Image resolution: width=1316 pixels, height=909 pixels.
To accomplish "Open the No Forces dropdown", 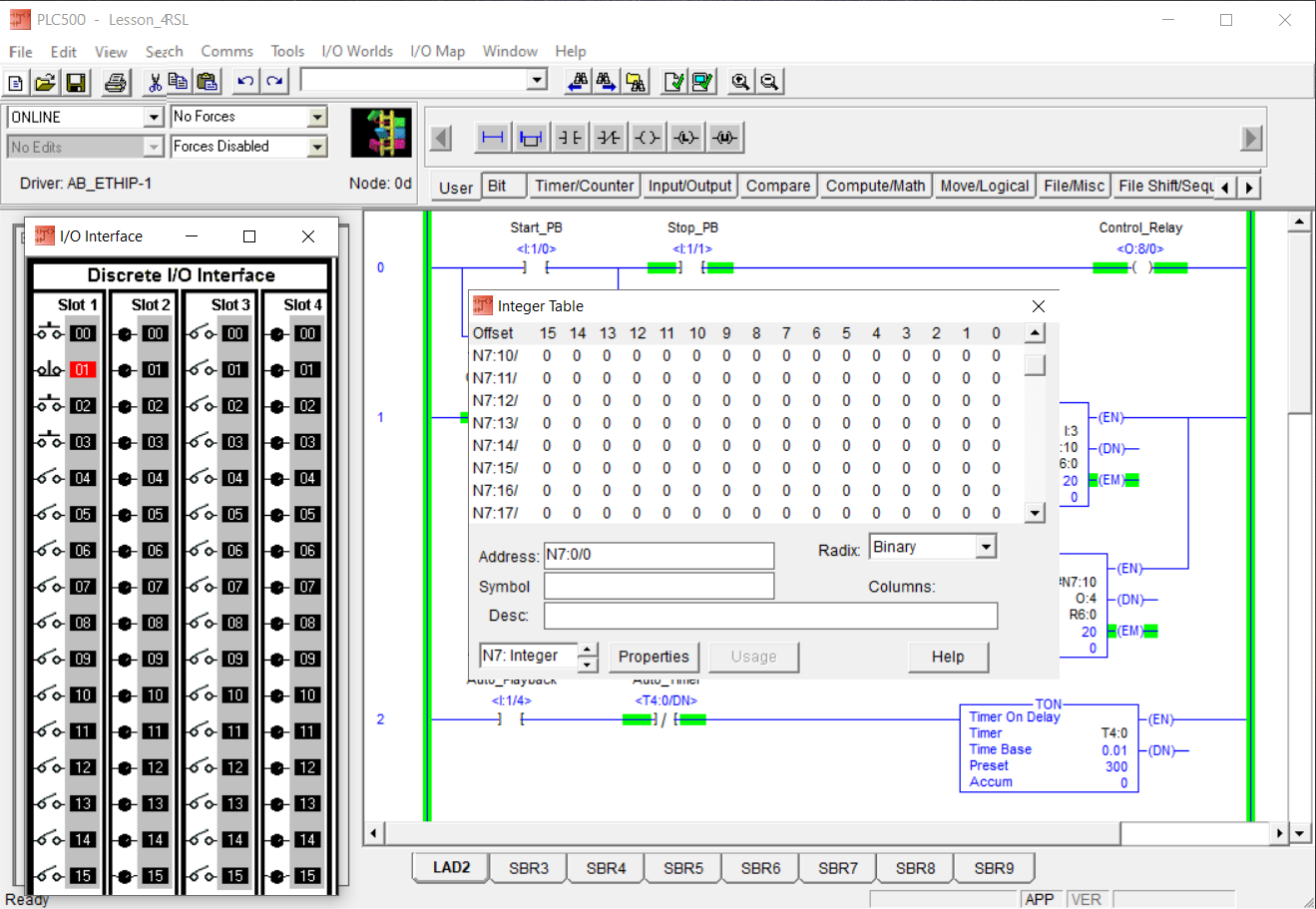I will [317, 117].
